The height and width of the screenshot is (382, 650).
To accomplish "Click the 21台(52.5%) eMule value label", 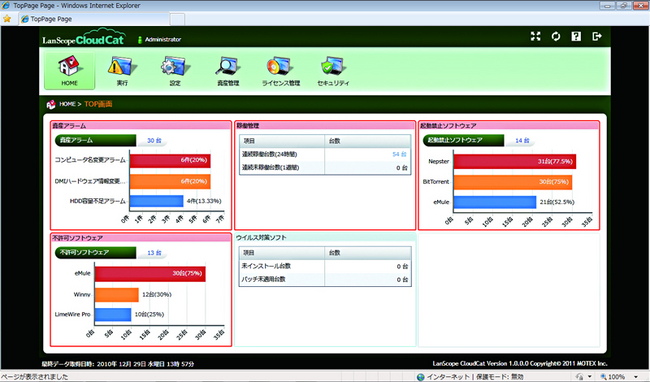I will pos(557,202).
